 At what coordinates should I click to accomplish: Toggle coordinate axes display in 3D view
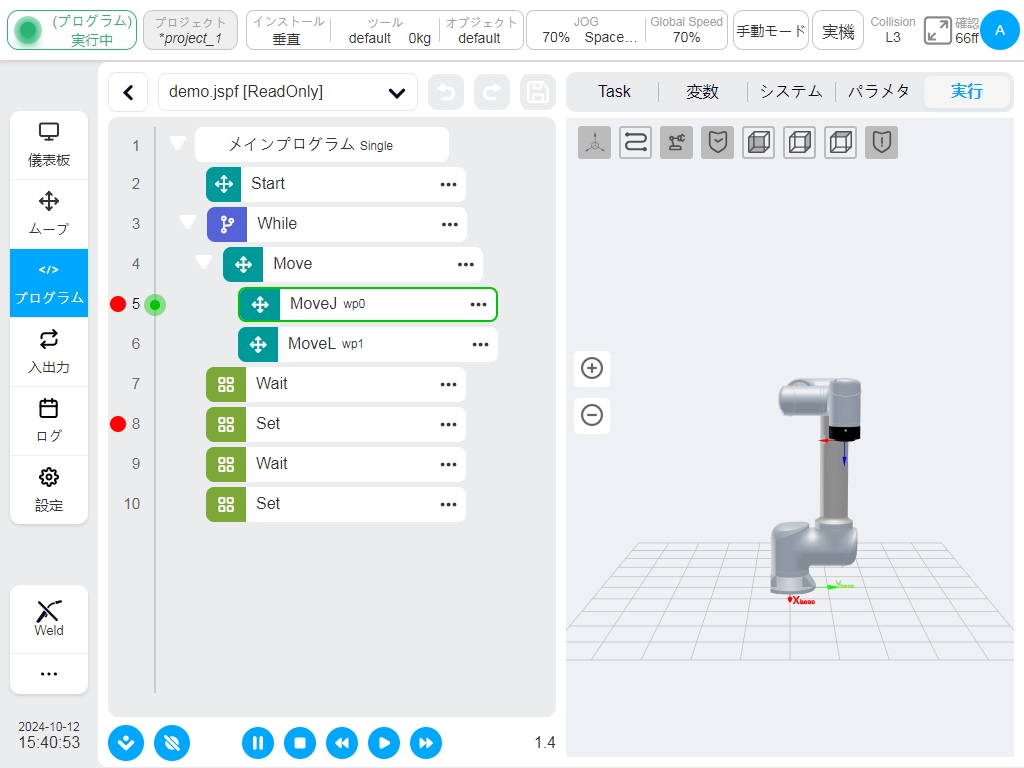pyautogui.click(x=594, y=142)
